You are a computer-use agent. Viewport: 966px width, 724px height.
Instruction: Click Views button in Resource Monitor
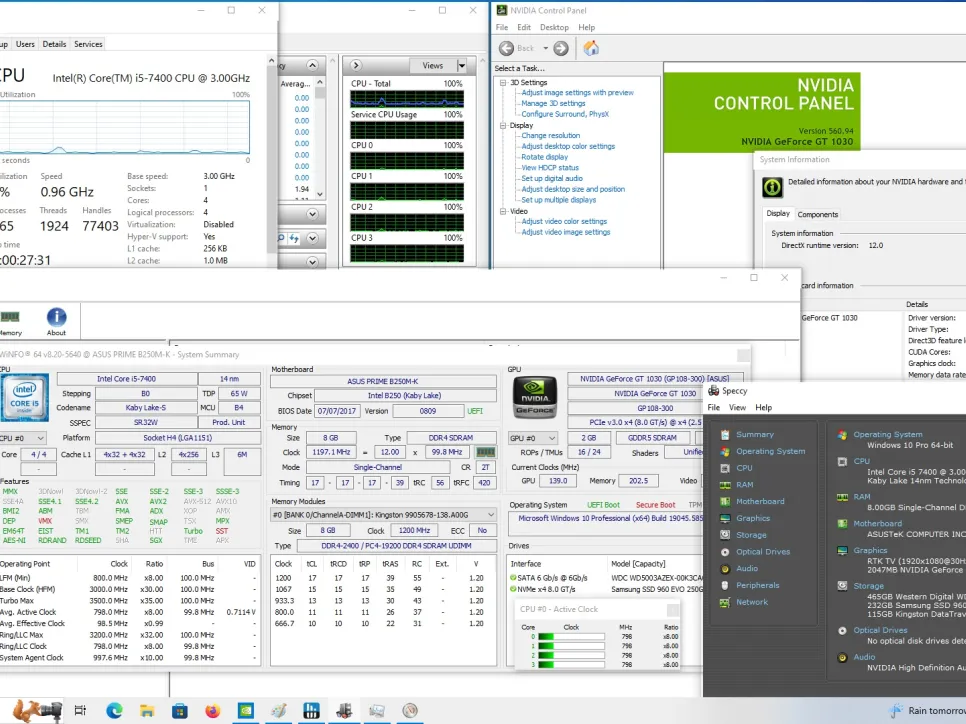432,65
